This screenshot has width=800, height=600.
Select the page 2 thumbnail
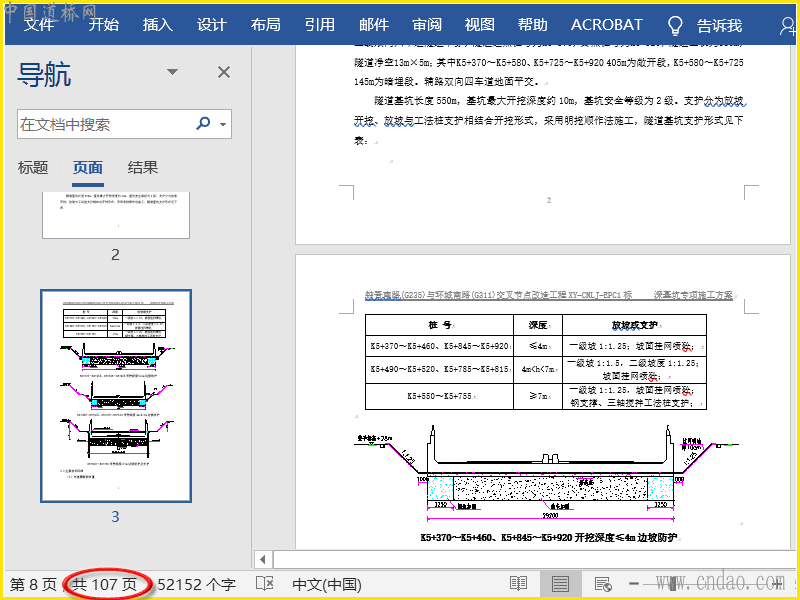[x=116, y=215]
